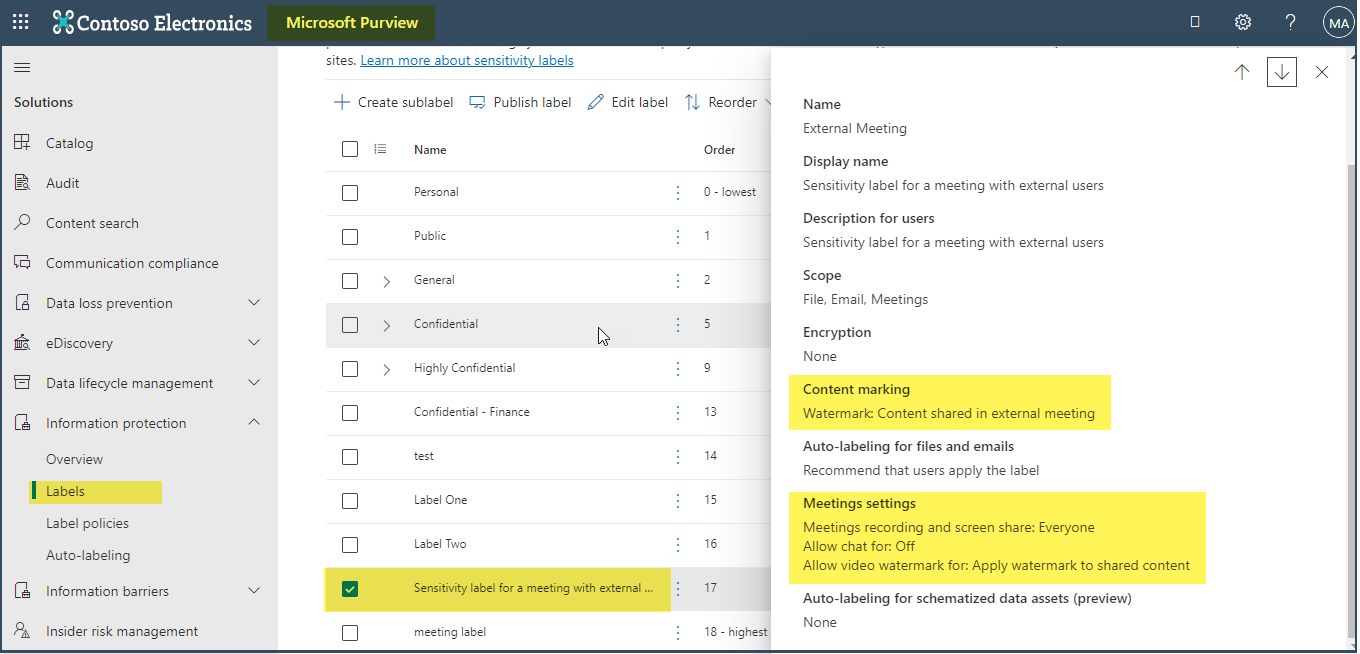Open Learn more about sensitivity labels link

tap(467, 60)
